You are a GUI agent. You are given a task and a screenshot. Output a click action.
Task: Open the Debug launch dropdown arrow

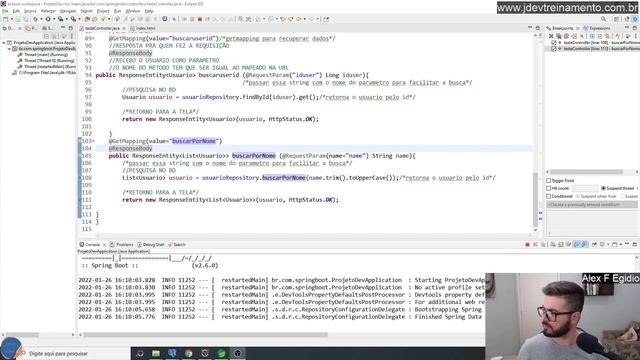pyautogui.click(x=41, y=19)
